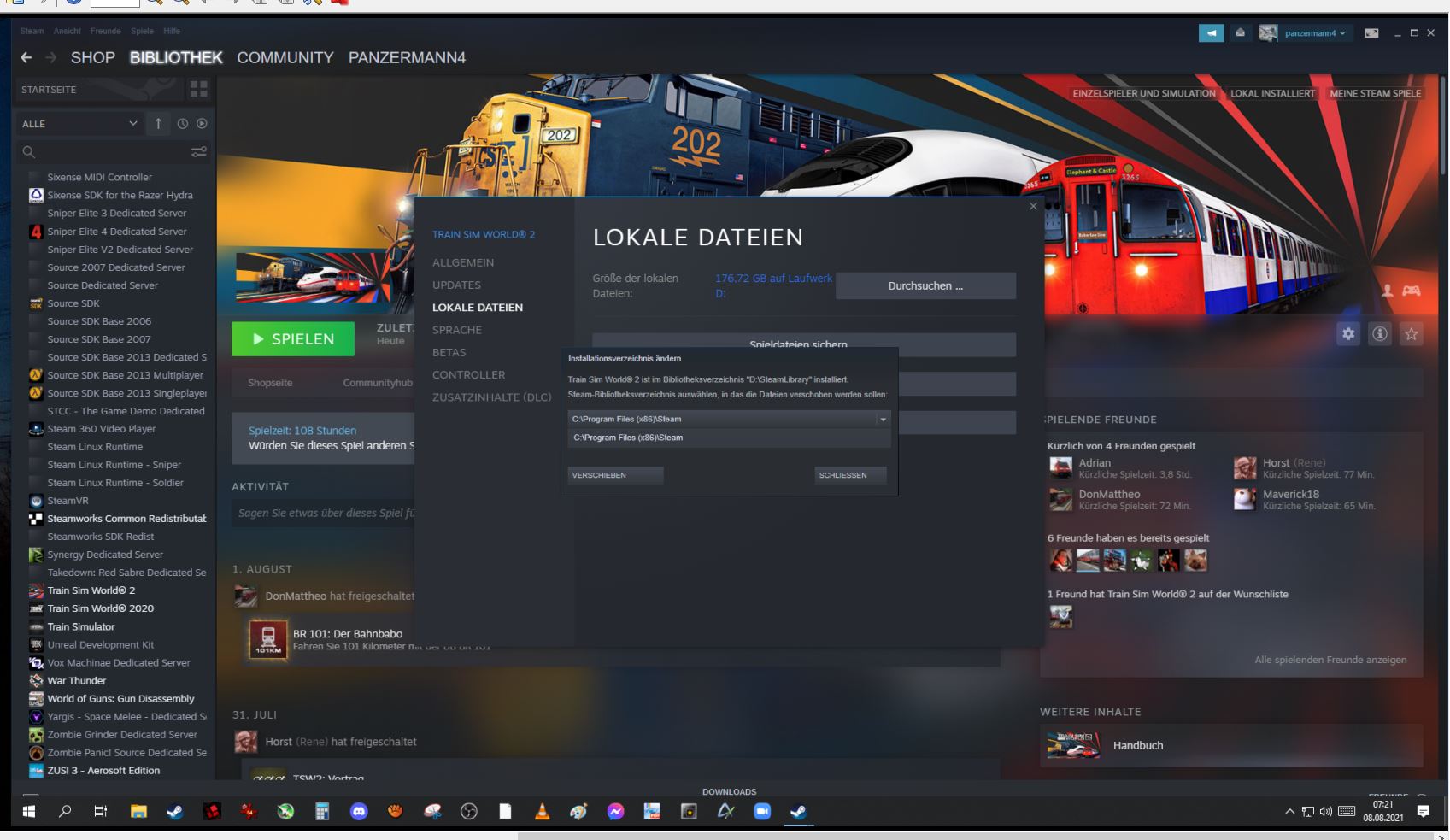Image resolution: width=1450 pixels, height=840 pixels.
Task: Open the Hilfe menu
Action: (172, 31)
